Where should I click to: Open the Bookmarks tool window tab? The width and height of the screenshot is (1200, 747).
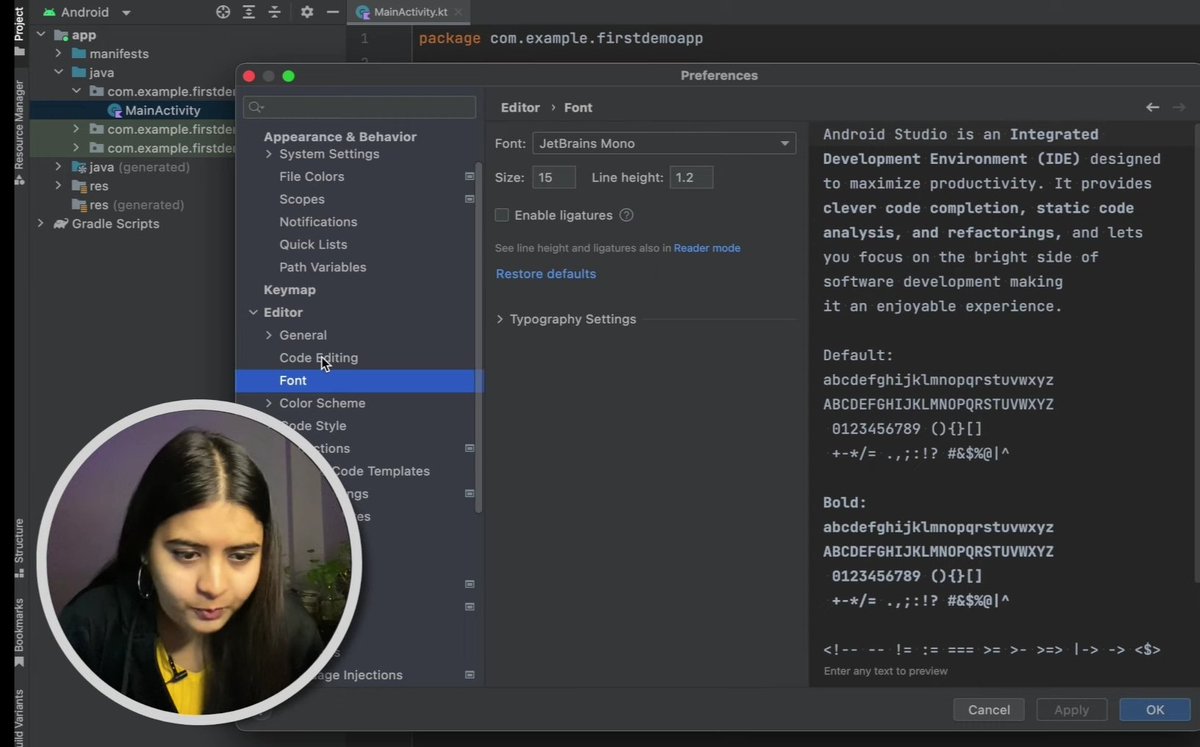19,633
